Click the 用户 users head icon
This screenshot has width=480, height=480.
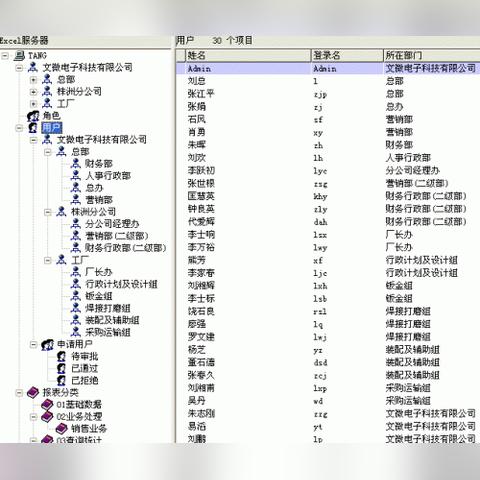(x=33, y=128)
